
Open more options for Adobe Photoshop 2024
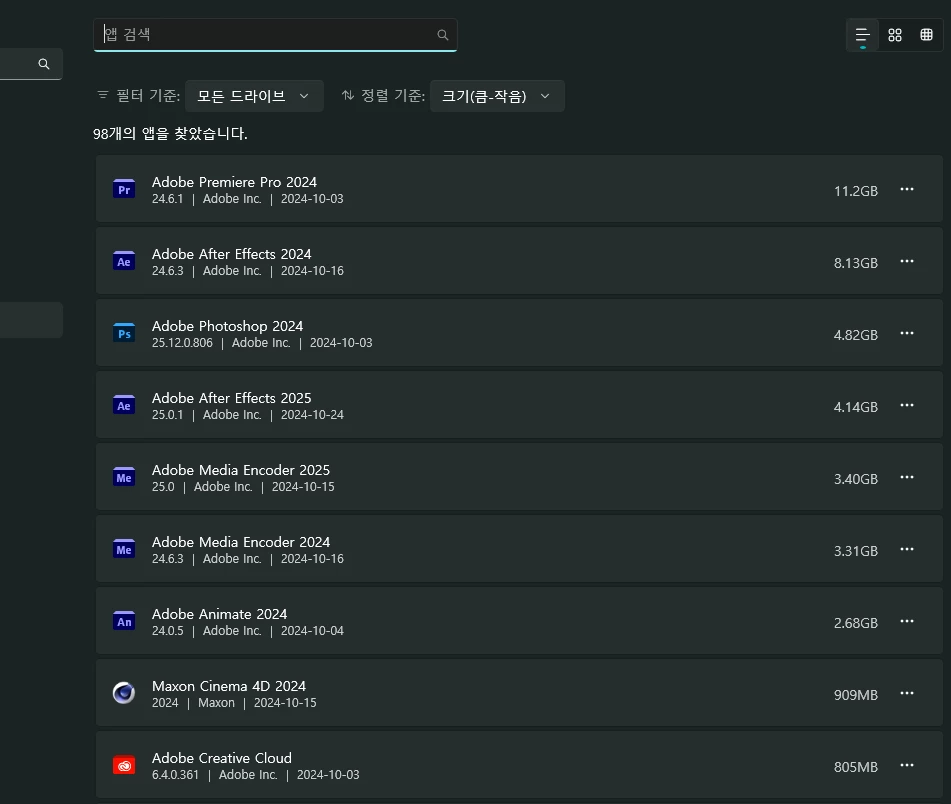tap(907, 333)
